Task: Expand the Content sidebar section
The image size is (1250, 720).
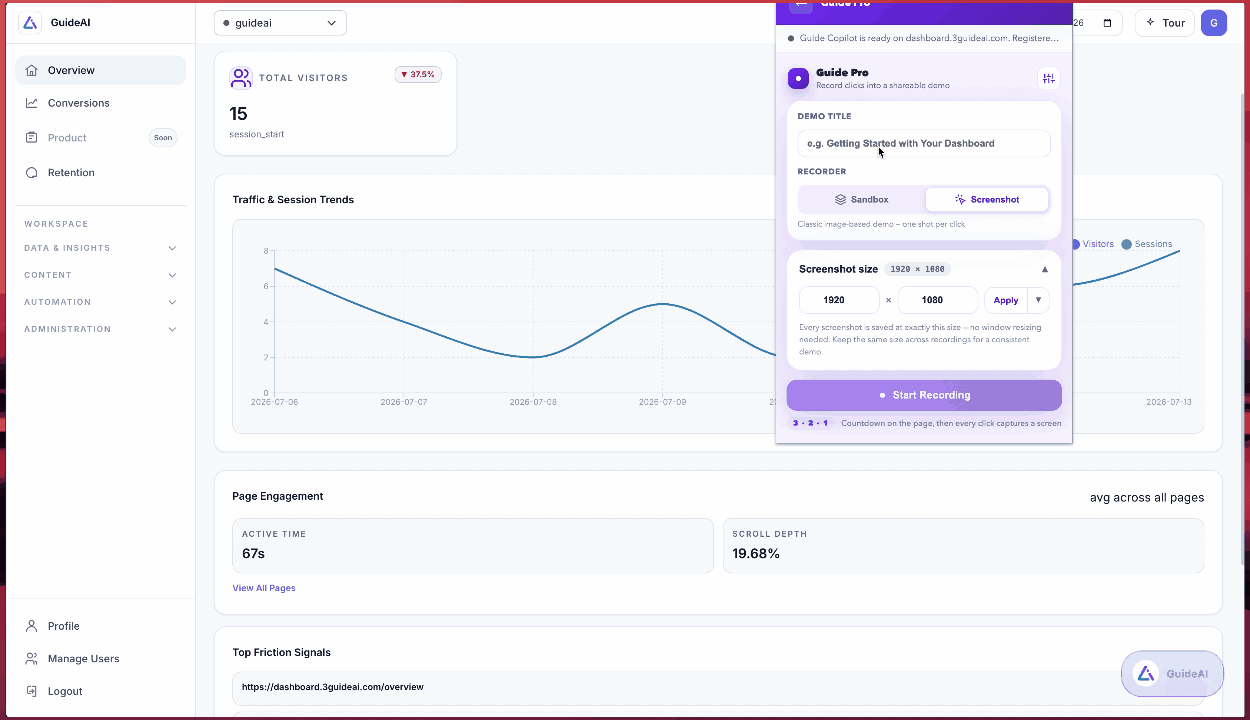Action: tap(100, 275)
